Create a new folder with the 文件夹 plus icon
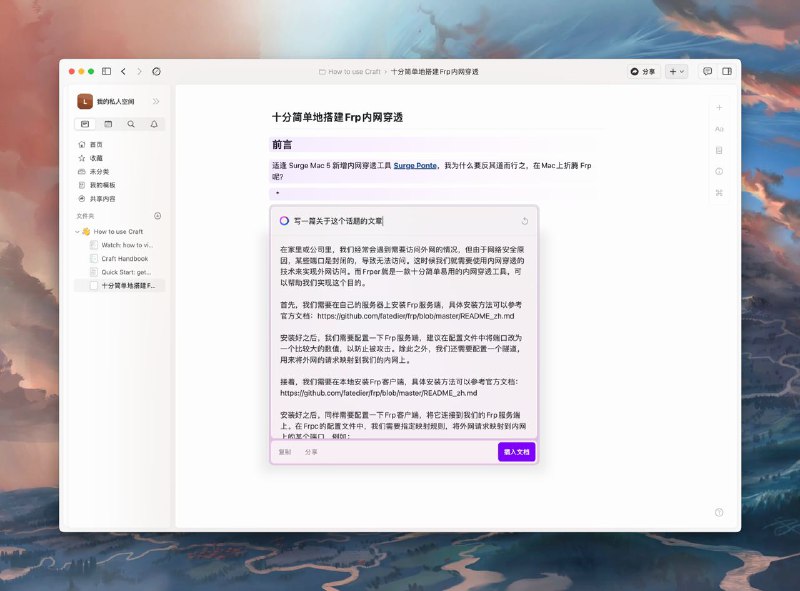The height and width of the screenshot is (591, 800). tap(158, 214)
